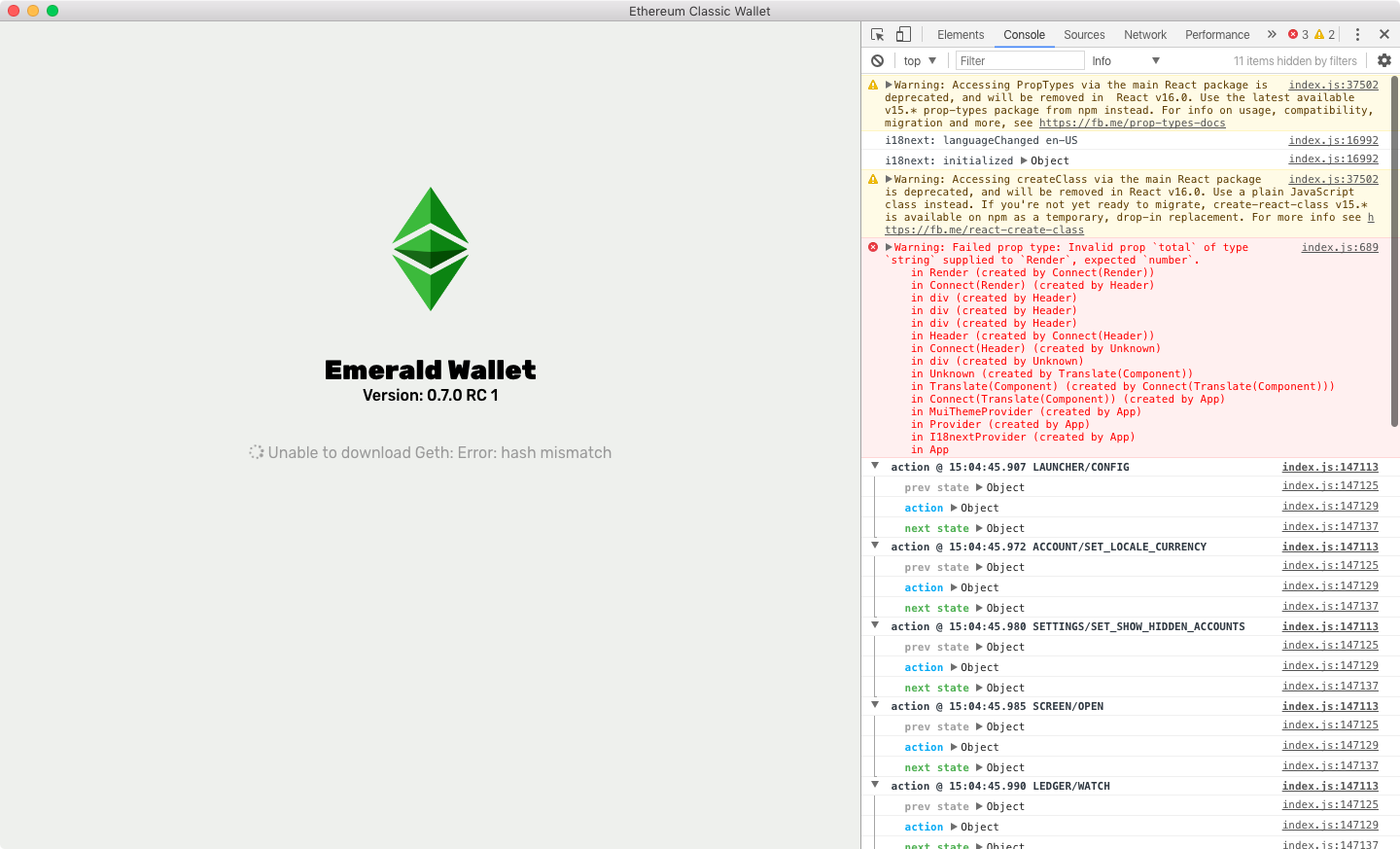Open console settings gear icon
The width and height of the screenshot is (1400, 849).
(x=1384, y=60)
